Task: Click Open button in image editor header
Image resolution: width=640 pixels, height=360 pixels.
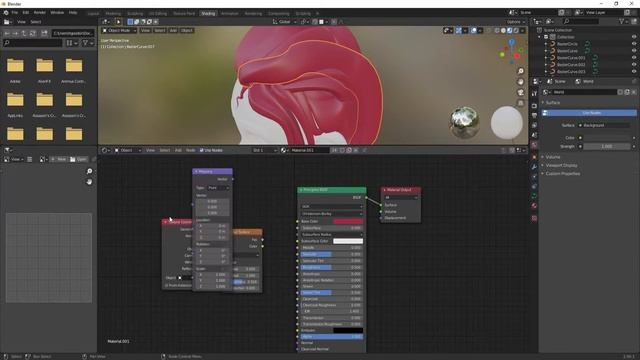Action: 78,159
